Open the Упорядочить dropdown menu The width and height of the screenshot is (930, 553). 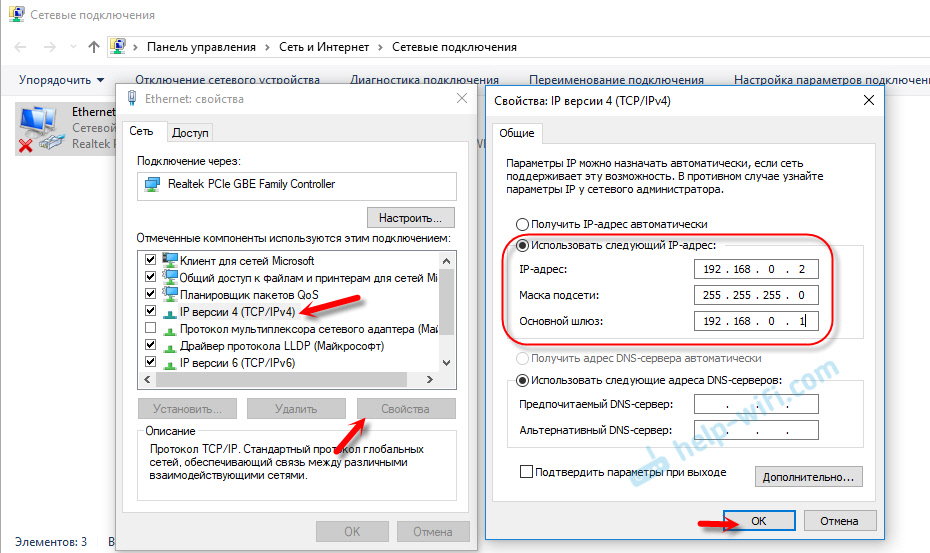click(x=62, y=80)
